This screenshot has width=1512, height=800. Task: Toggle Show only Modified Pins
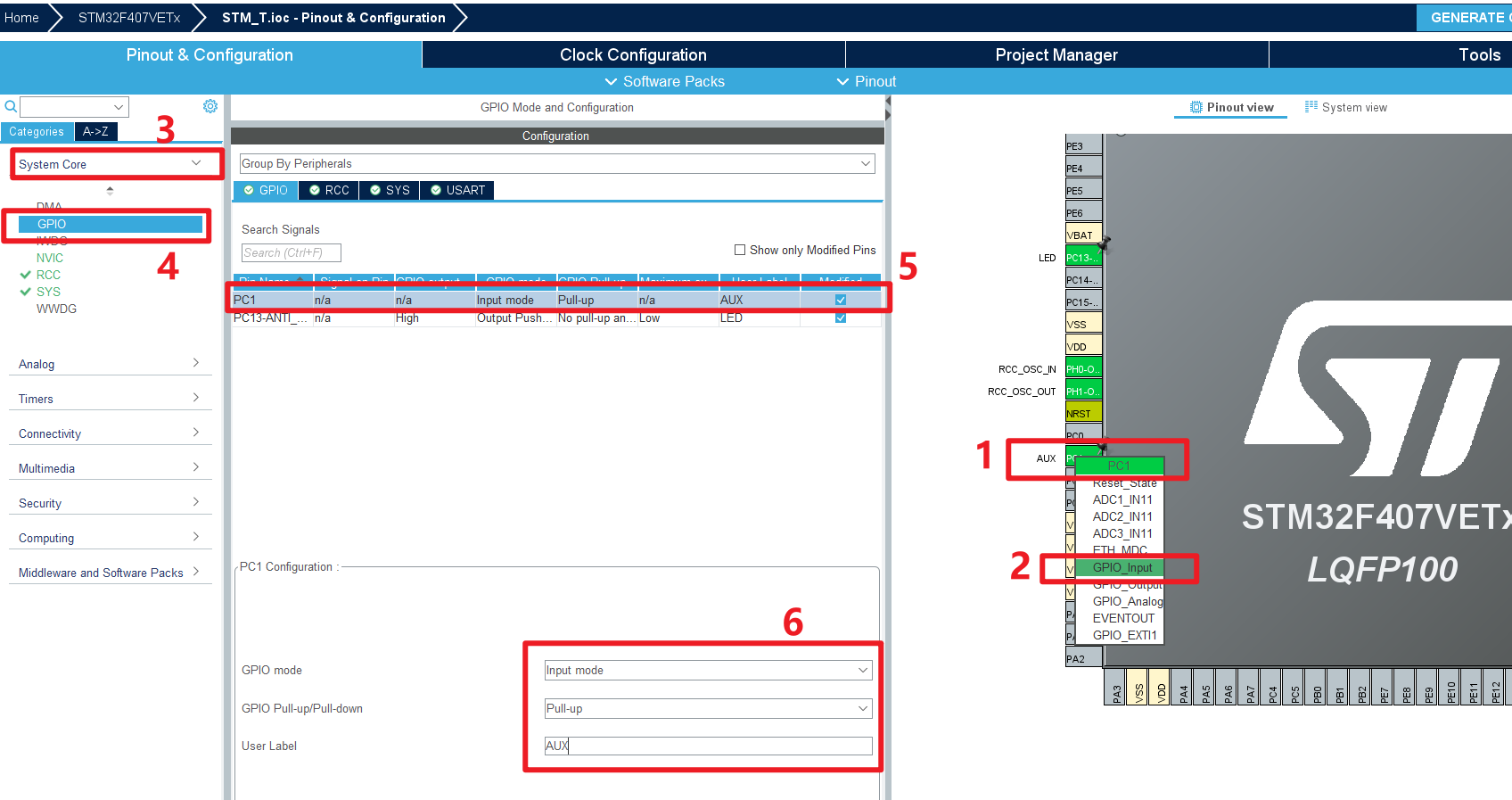coord(740,250)
